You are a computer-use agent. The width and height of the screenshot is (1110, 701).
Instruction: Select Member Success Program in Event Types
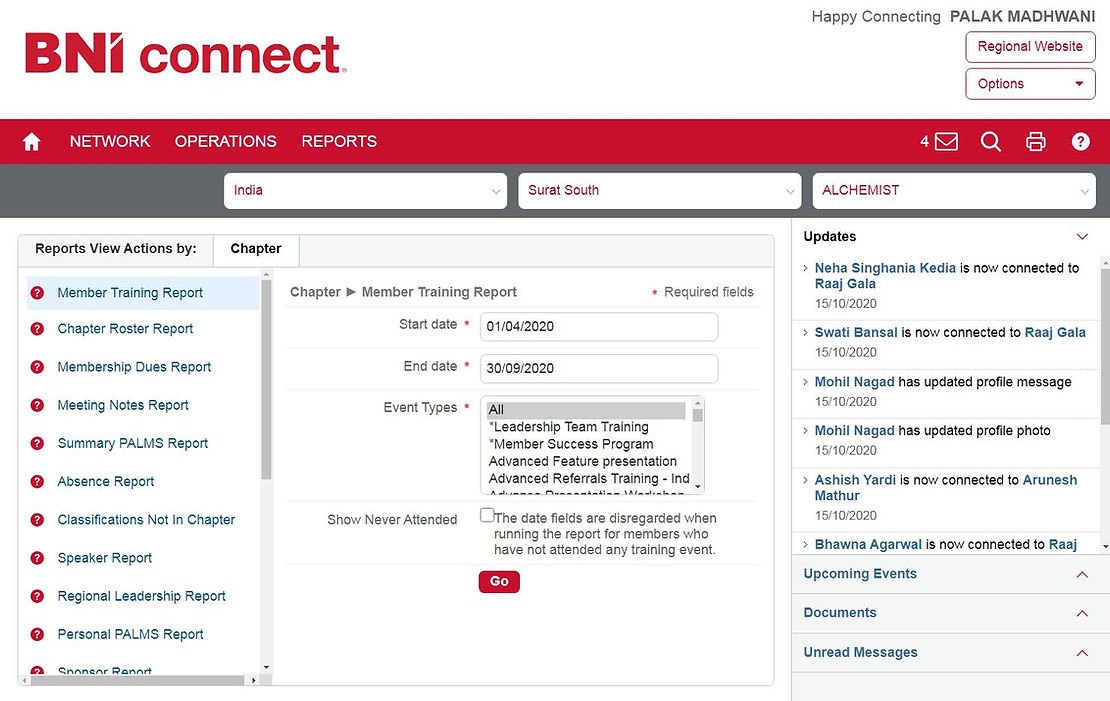[571, 444]
